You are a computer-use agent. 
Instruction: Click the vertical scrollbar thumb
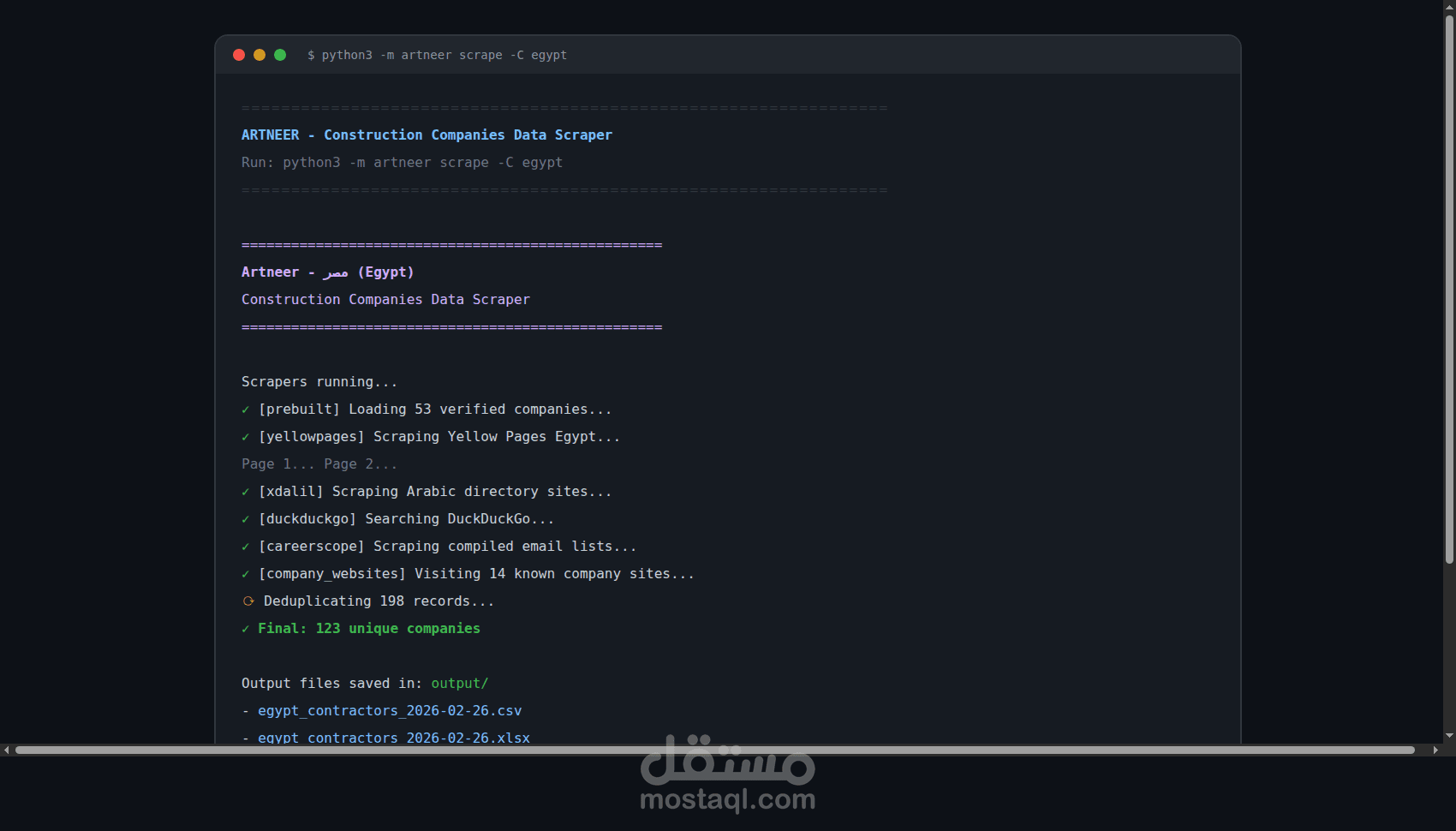pos(1449,289)
